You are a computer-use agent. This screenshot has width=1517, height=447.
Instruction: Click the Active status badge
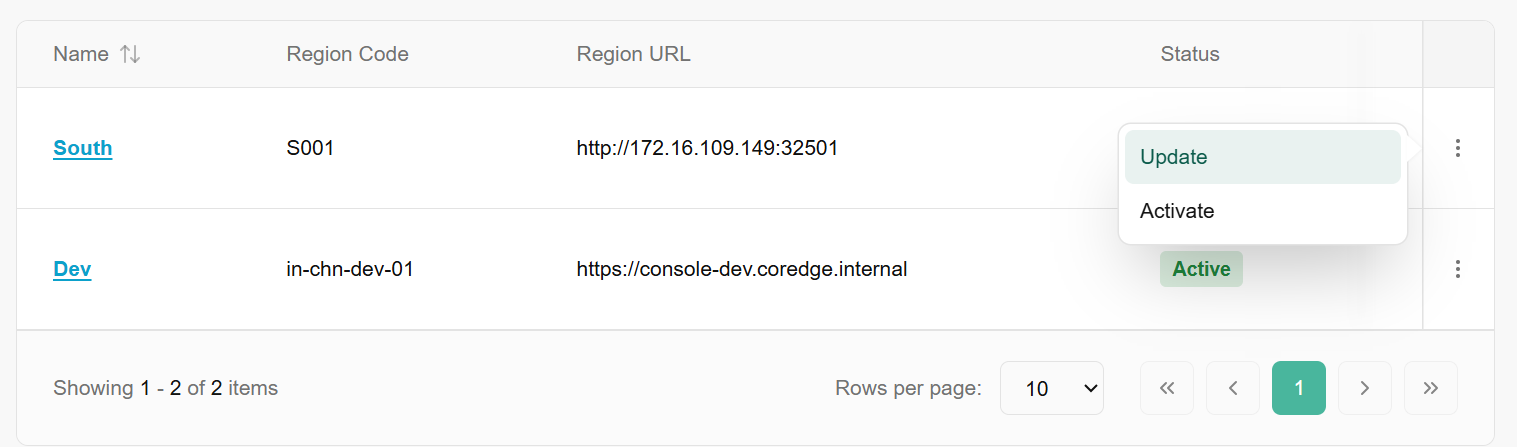click(x=1201, y=269)
